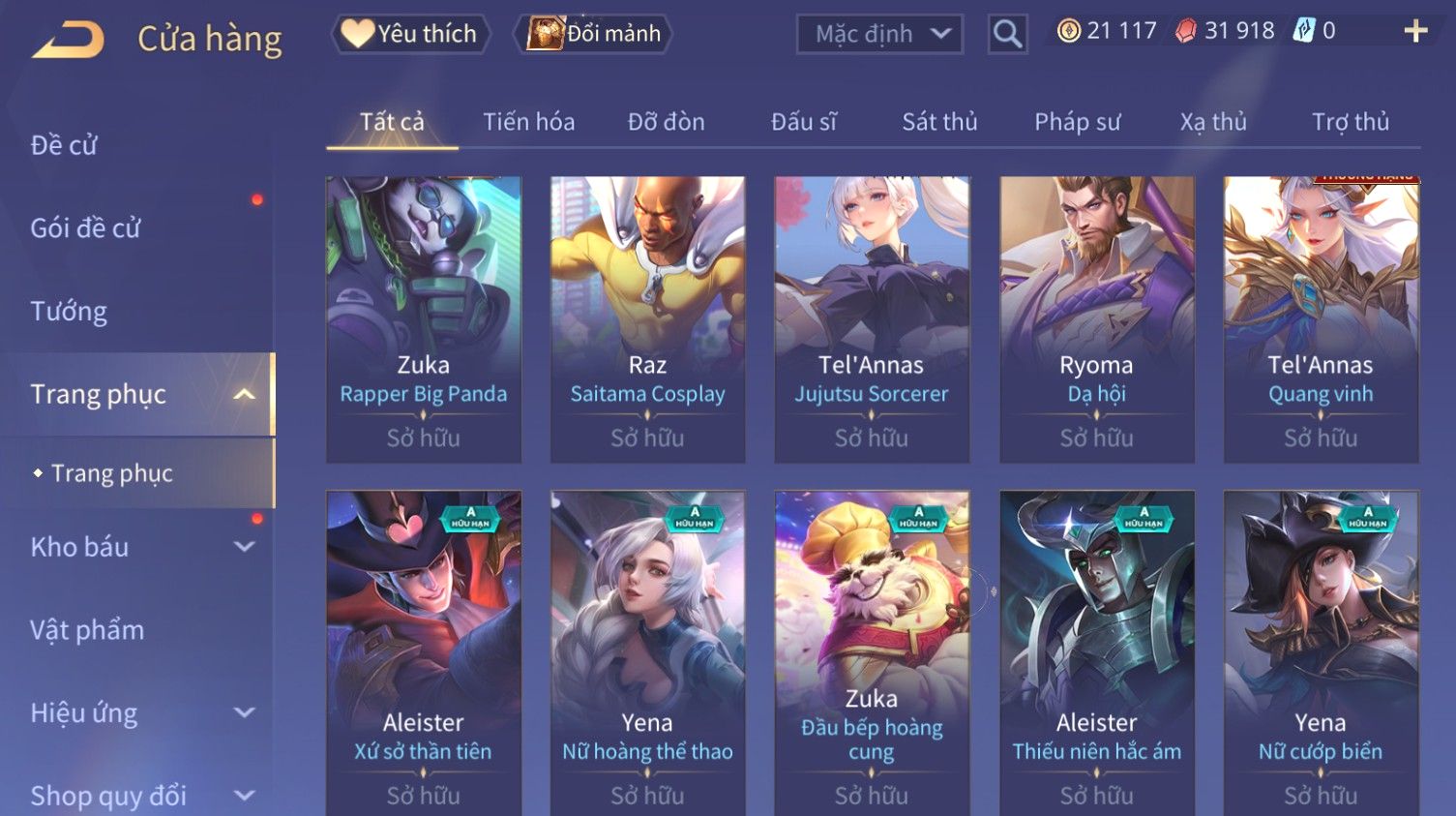This screenshot has height=816, width=1456.
Task: Switch to the Pháp sư tab
Action: coord(1077,122)
